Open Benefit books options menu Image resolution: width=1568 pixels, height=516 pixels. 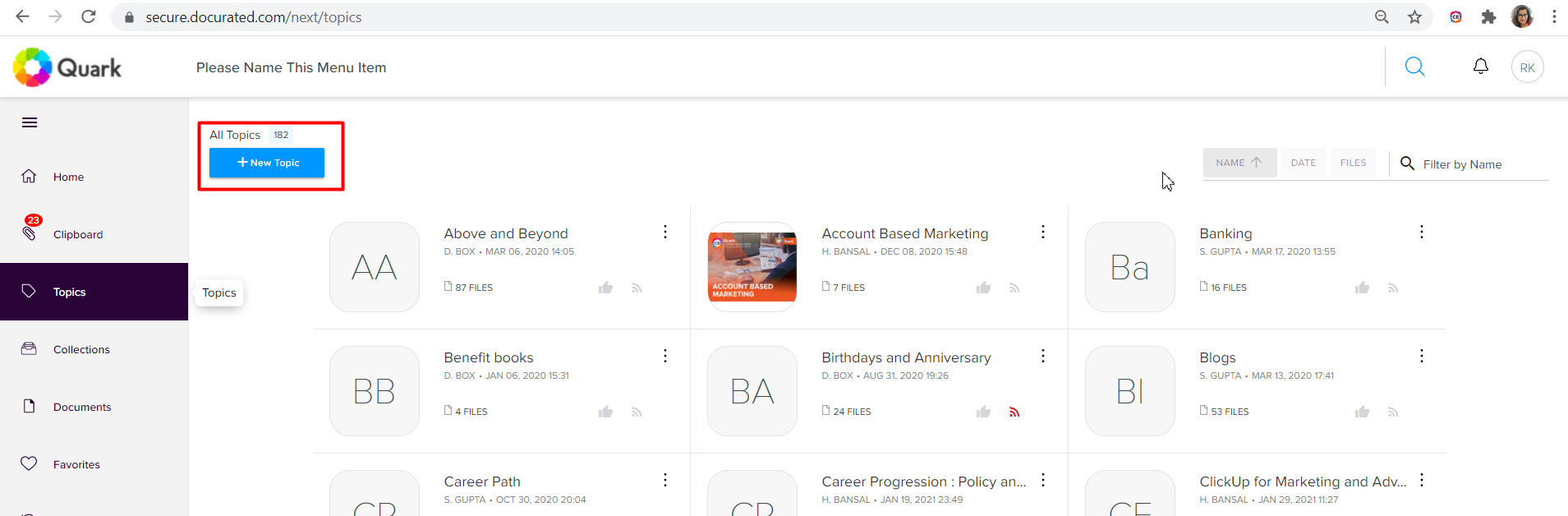[665, 357]
